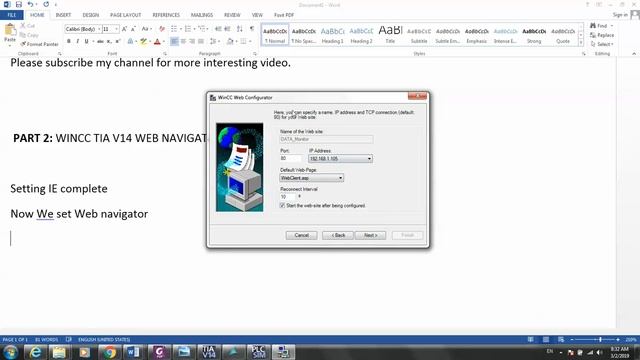Screen dimensions: 640x360
Task: Toggle superscript formatting
Action: click(118, 41)
